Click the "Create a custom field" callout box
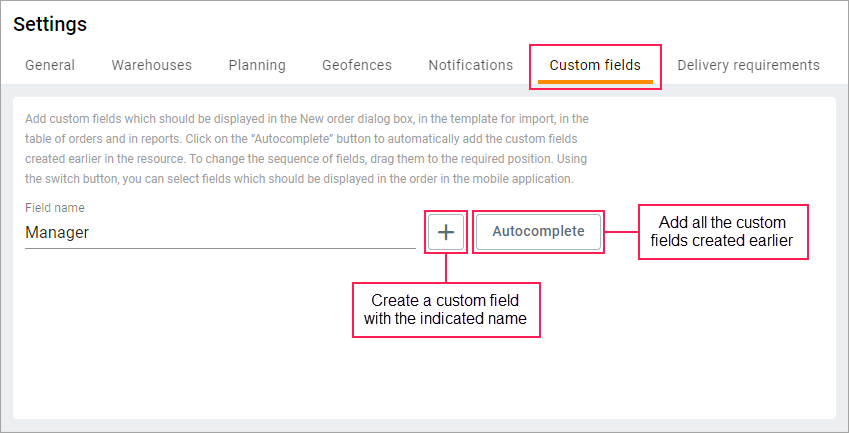Screen dimensions: 849x433 tap(446, 309)
